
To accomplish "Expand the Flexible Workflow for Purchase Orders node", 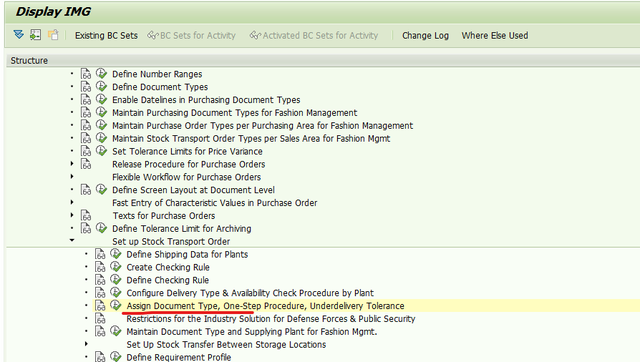I will point(72,177).
